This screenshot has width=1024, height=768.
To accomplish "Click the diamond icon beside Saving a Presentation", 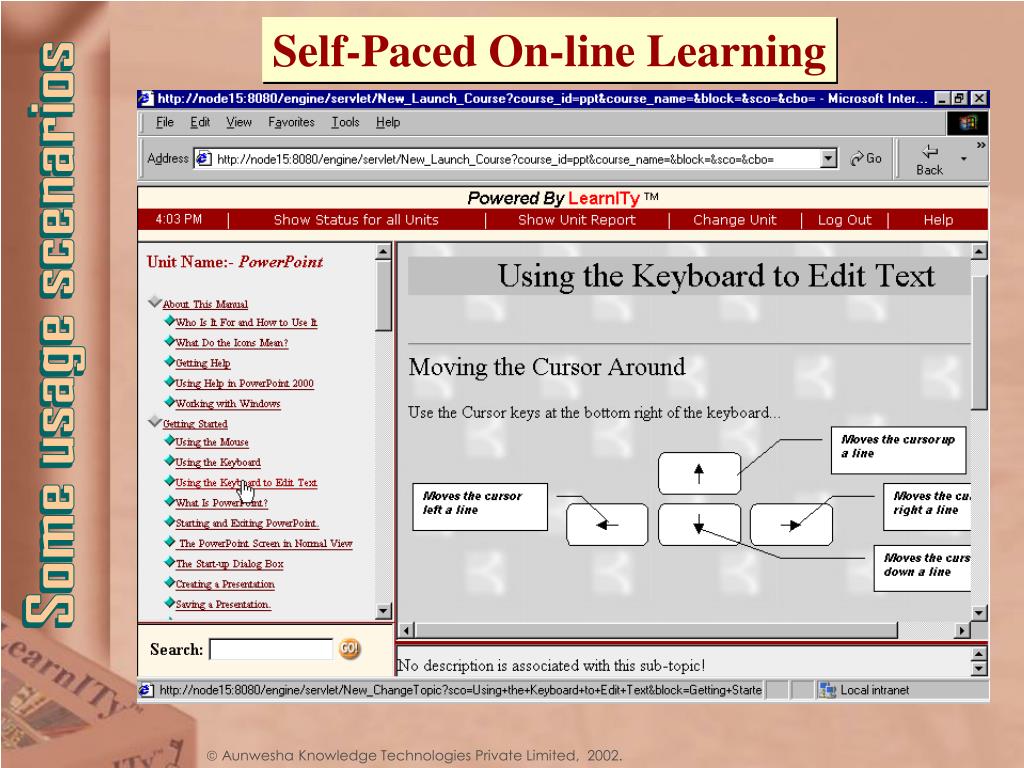I will pos(169,602).
